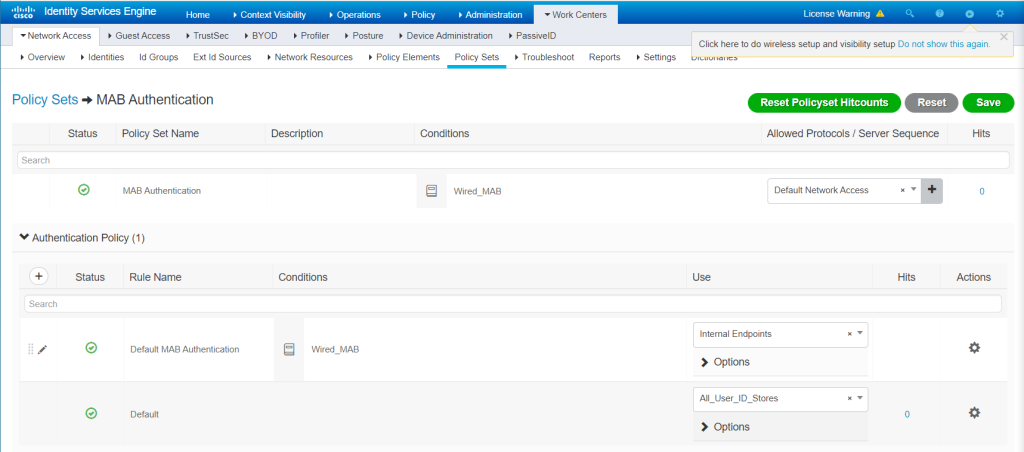Open the Overview tab
Image resolution: width=1024 pixels, height=452 pixels.
[42, 57]
